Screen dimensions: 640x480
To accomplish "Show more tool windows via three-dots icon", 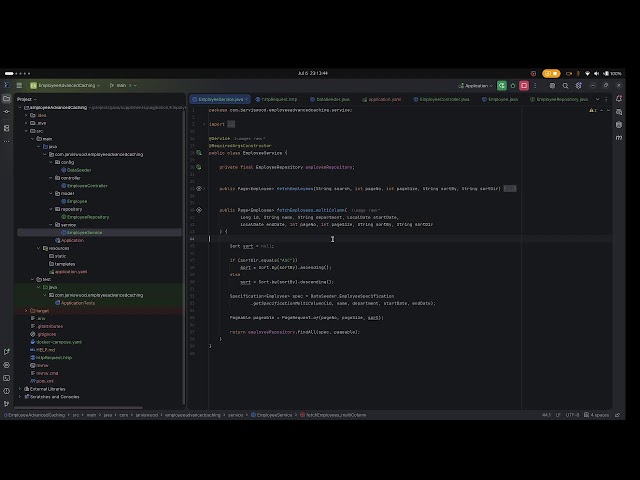I will 7,141.
